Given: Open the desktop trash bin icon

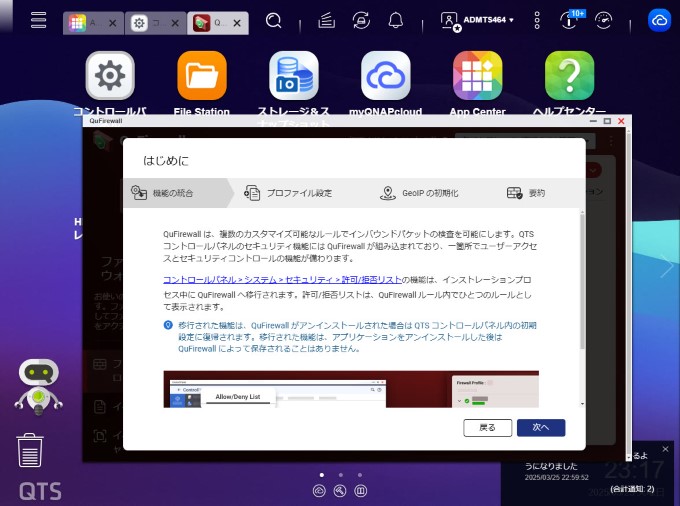Looking at the screenshot, I should (x=29, y=451).
